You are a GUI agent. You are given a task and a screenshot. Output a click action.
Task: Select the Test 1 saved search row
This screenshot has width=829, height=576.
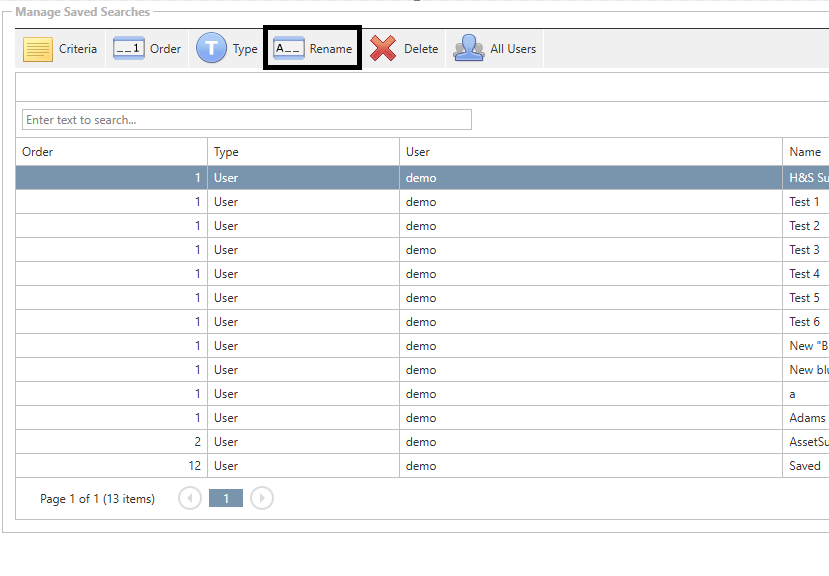[804, 202]
